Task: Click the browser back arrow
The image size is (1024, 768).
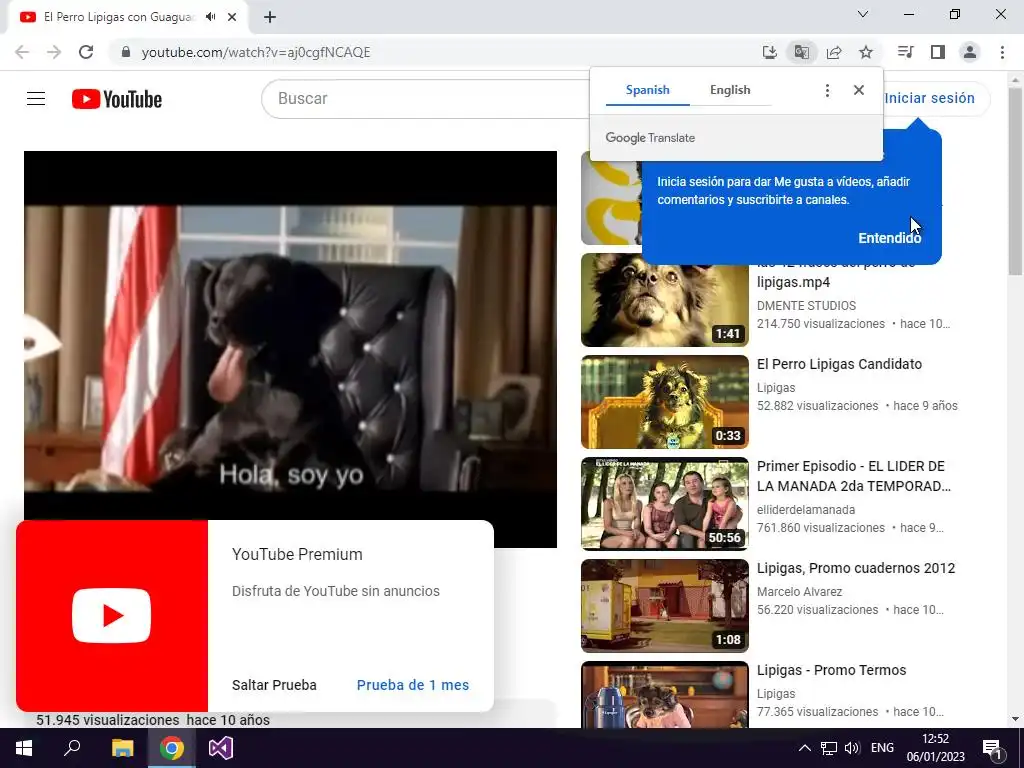Action: coord(22,52)
